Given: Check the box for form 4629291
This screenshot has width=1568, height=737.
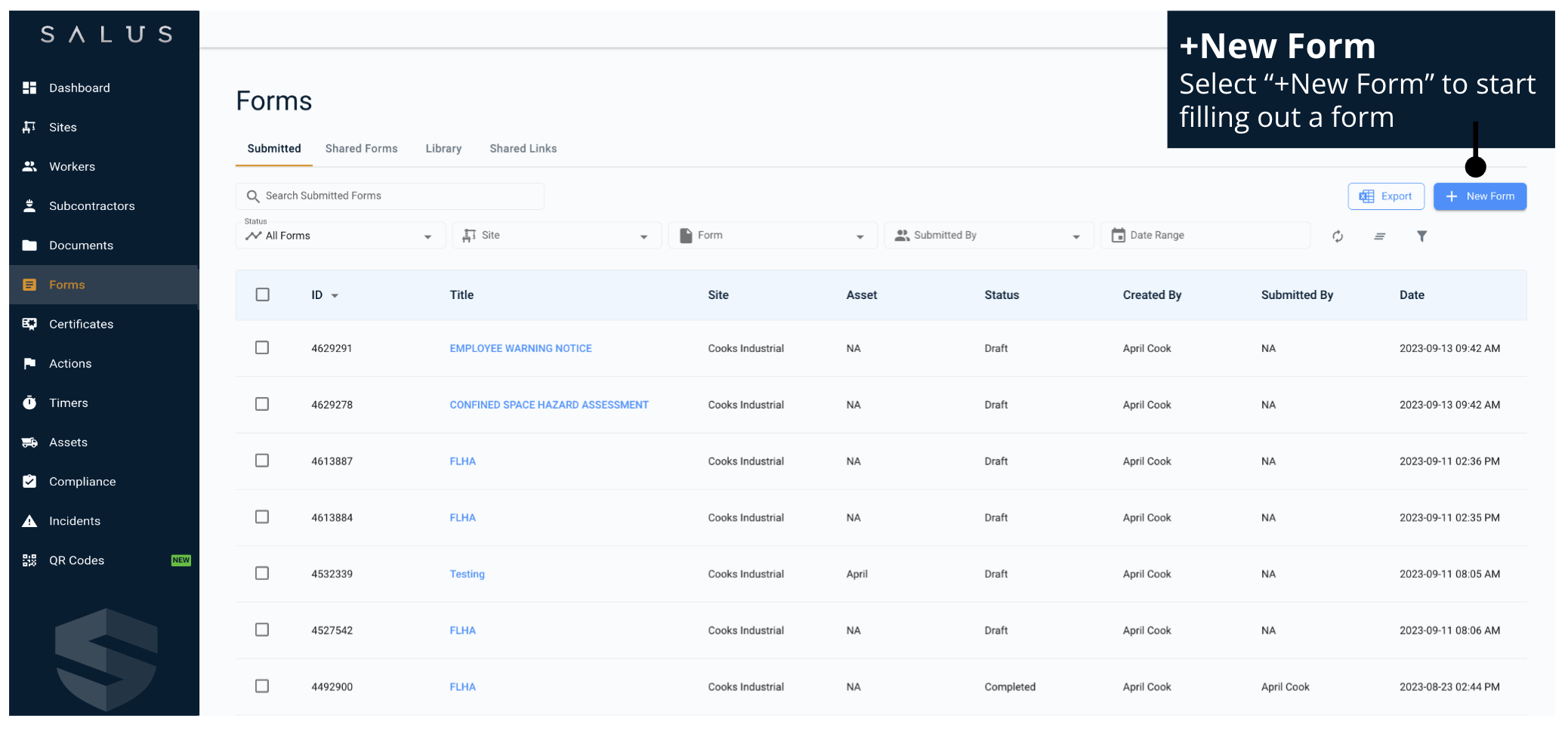Looking at the screenshot, I should 262,348.
